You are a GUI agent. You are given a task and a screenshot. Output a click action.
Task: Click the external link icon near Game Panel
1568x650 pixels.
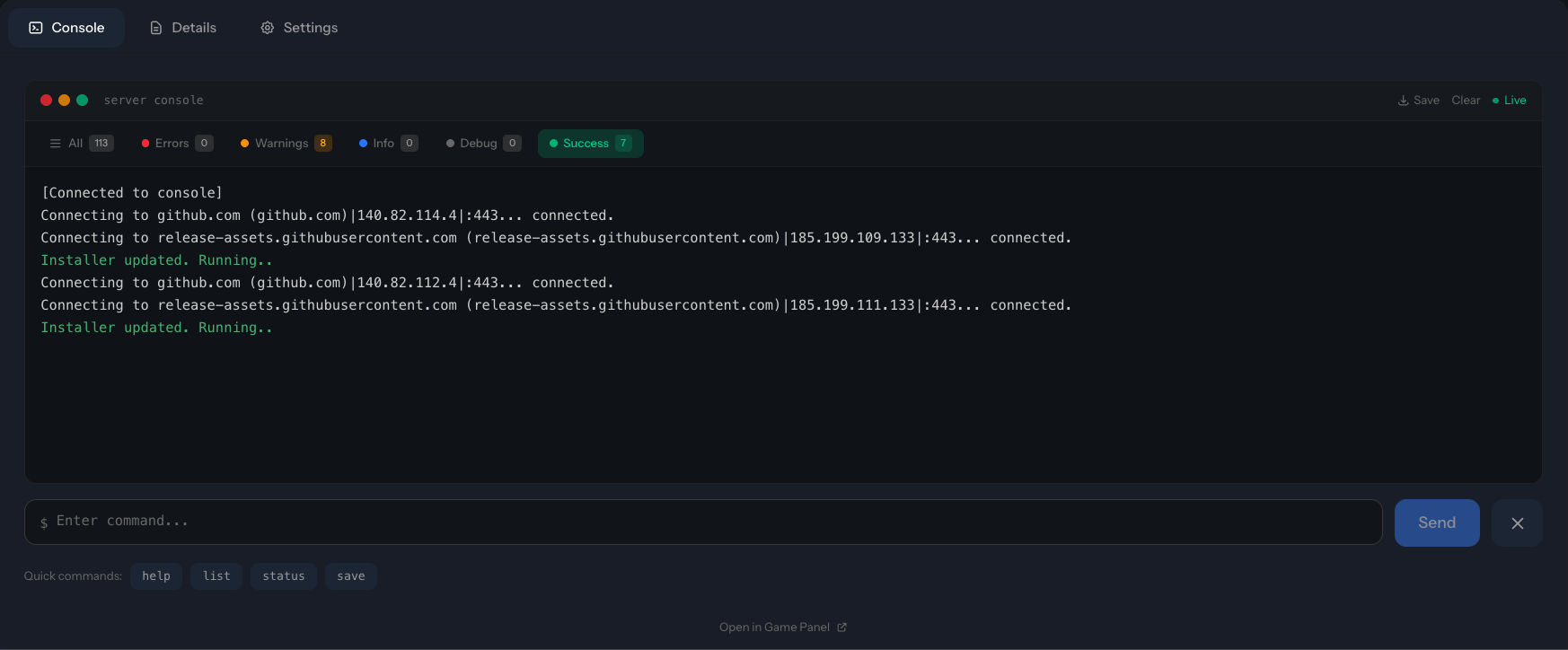[x=841, y=628]
